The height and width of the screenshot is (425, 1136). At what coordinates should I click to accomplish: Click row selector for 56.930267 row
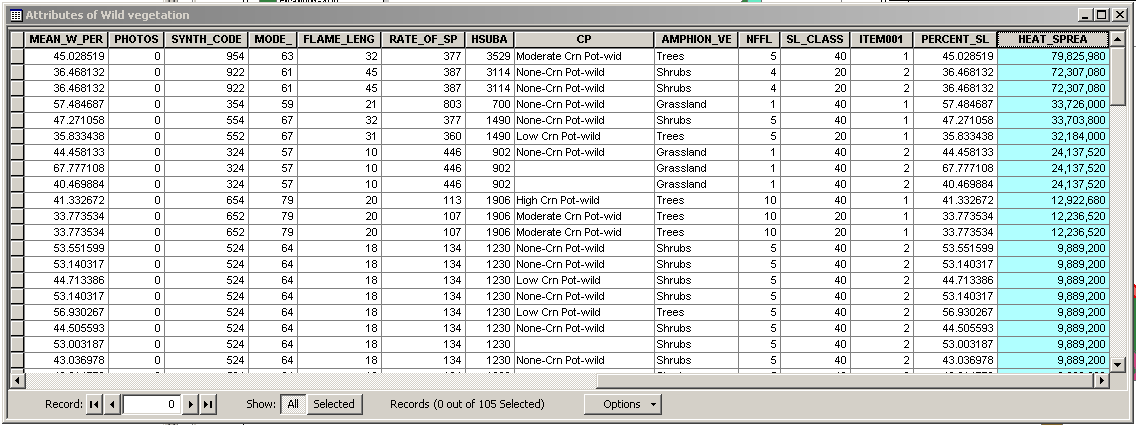coord(17,312)
